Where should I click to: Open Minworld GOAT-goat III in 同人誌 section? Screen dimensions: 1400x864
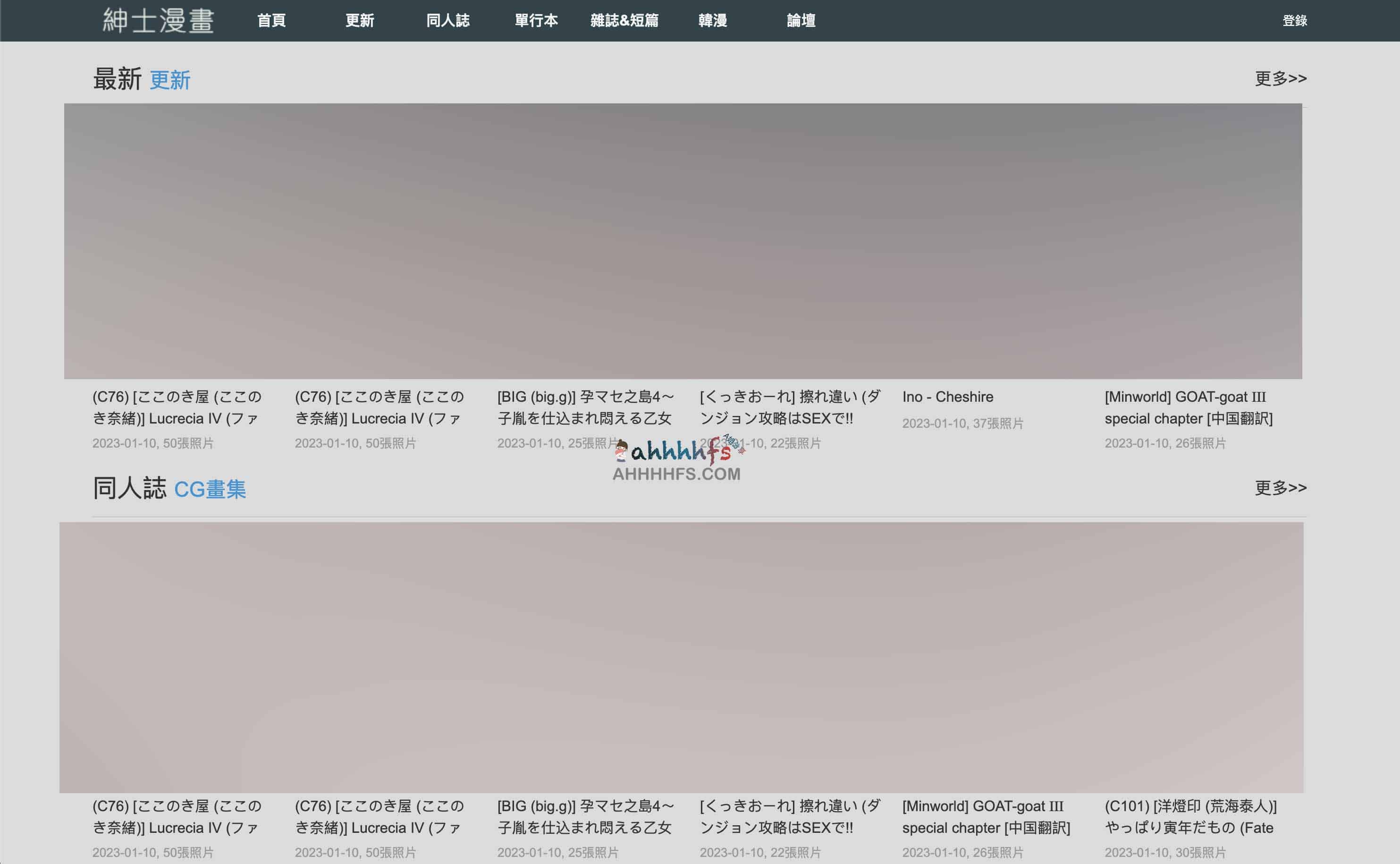point(985,817)
